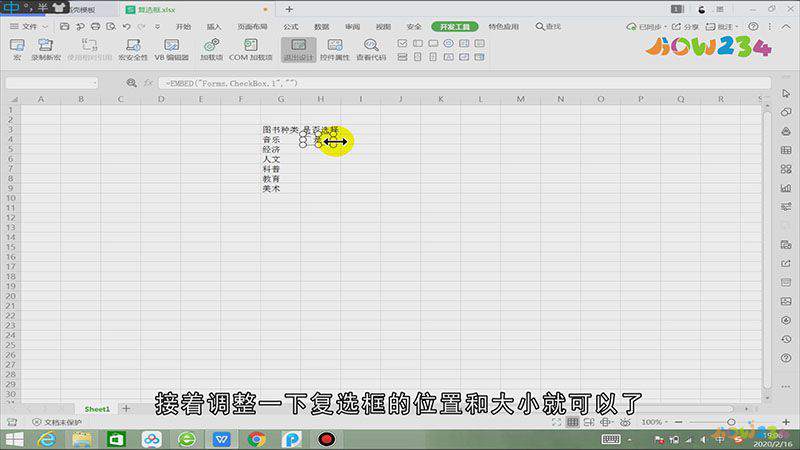Toggle 使用相对引用 relative reference
The height and width of the screenshot is (450, 800).
tap(89, 49)
